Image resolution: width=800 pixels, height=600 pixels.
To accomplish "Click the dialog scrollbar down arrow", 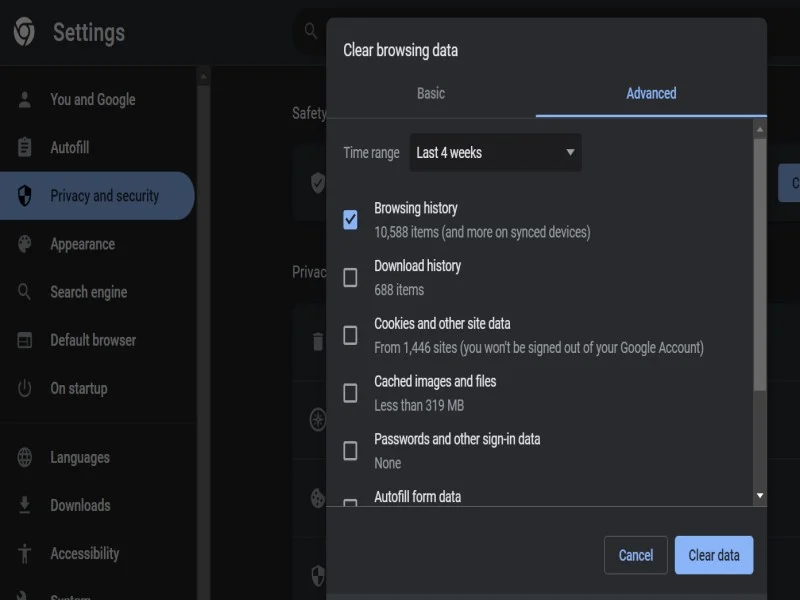I will pyautogui.click(x=760, y=496).
